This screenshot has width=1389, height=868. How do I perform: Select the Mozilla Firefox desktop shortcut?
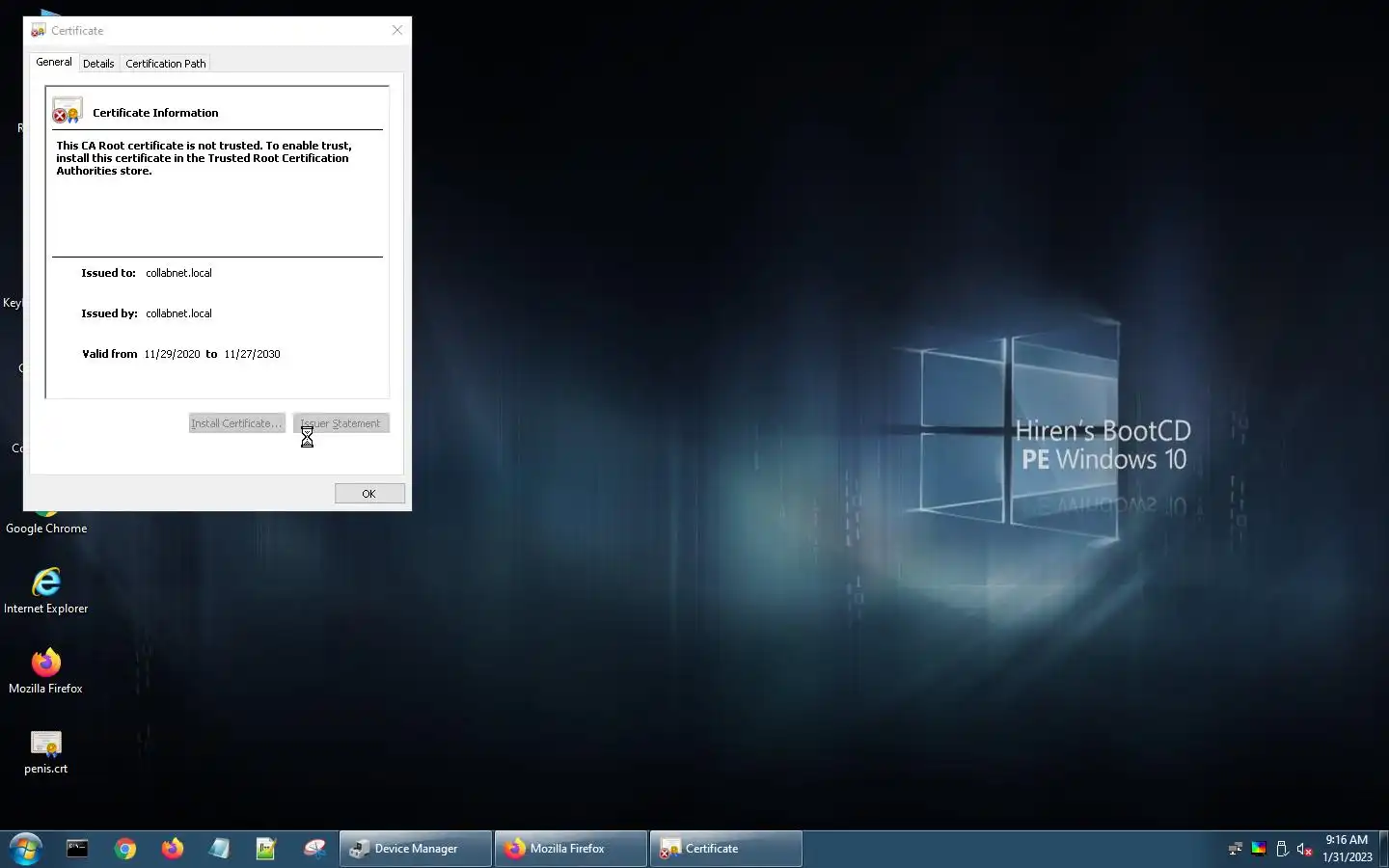click(x=45, y=671)
